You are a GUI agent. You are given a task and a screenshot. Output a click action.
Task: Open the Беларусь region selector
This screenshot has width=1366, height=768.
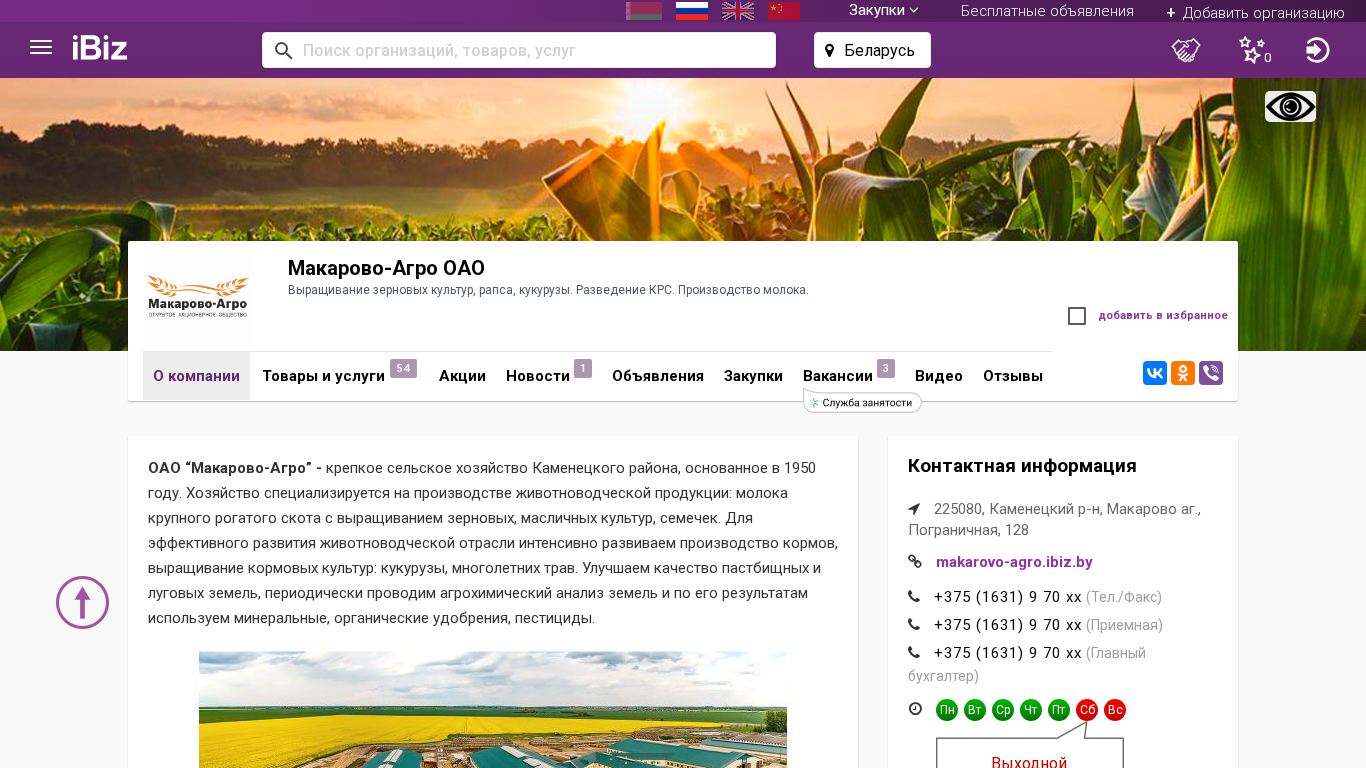872,50
